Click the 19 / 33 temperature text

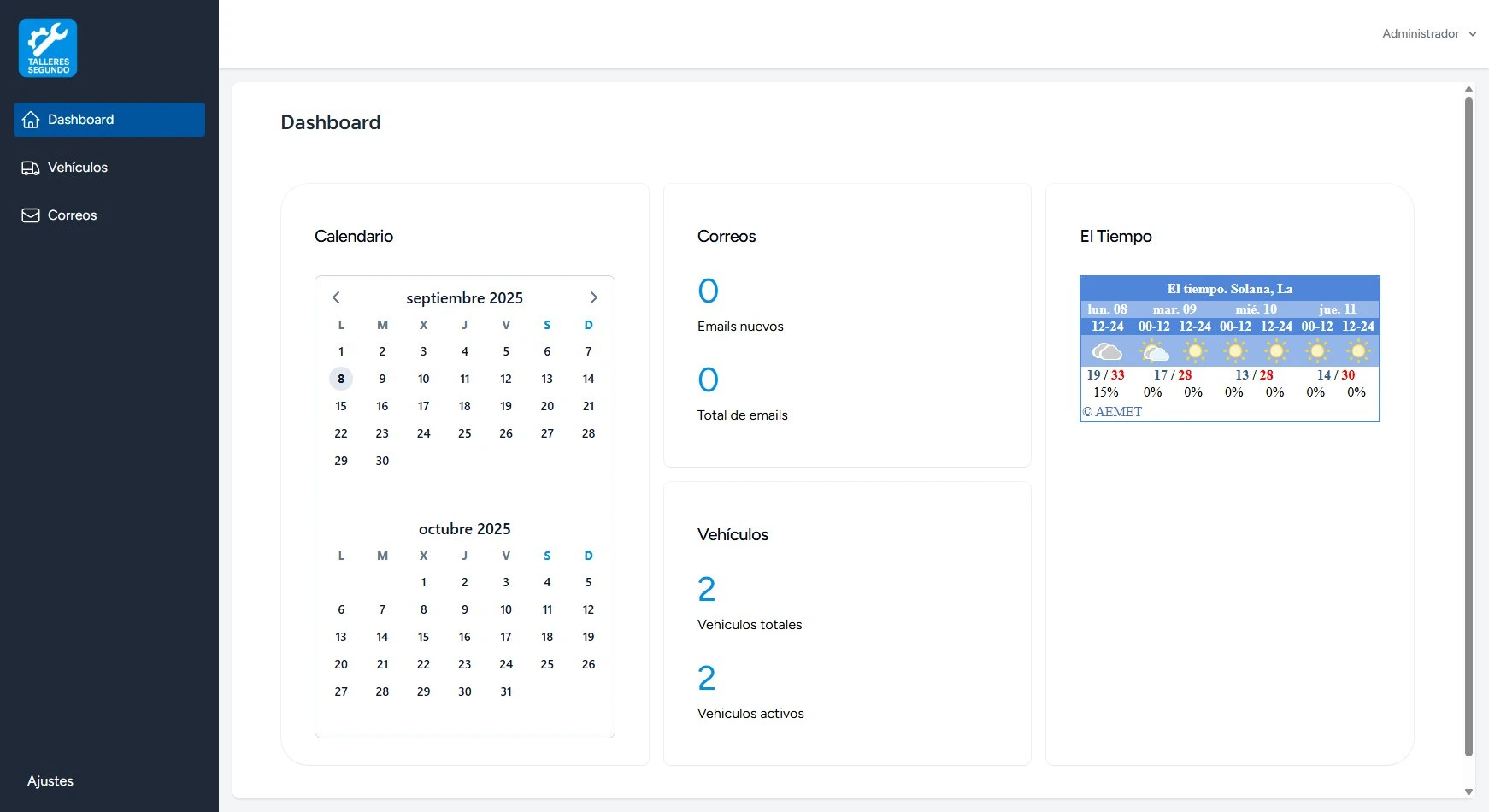pyautogui.click(x=1105, y=375)
